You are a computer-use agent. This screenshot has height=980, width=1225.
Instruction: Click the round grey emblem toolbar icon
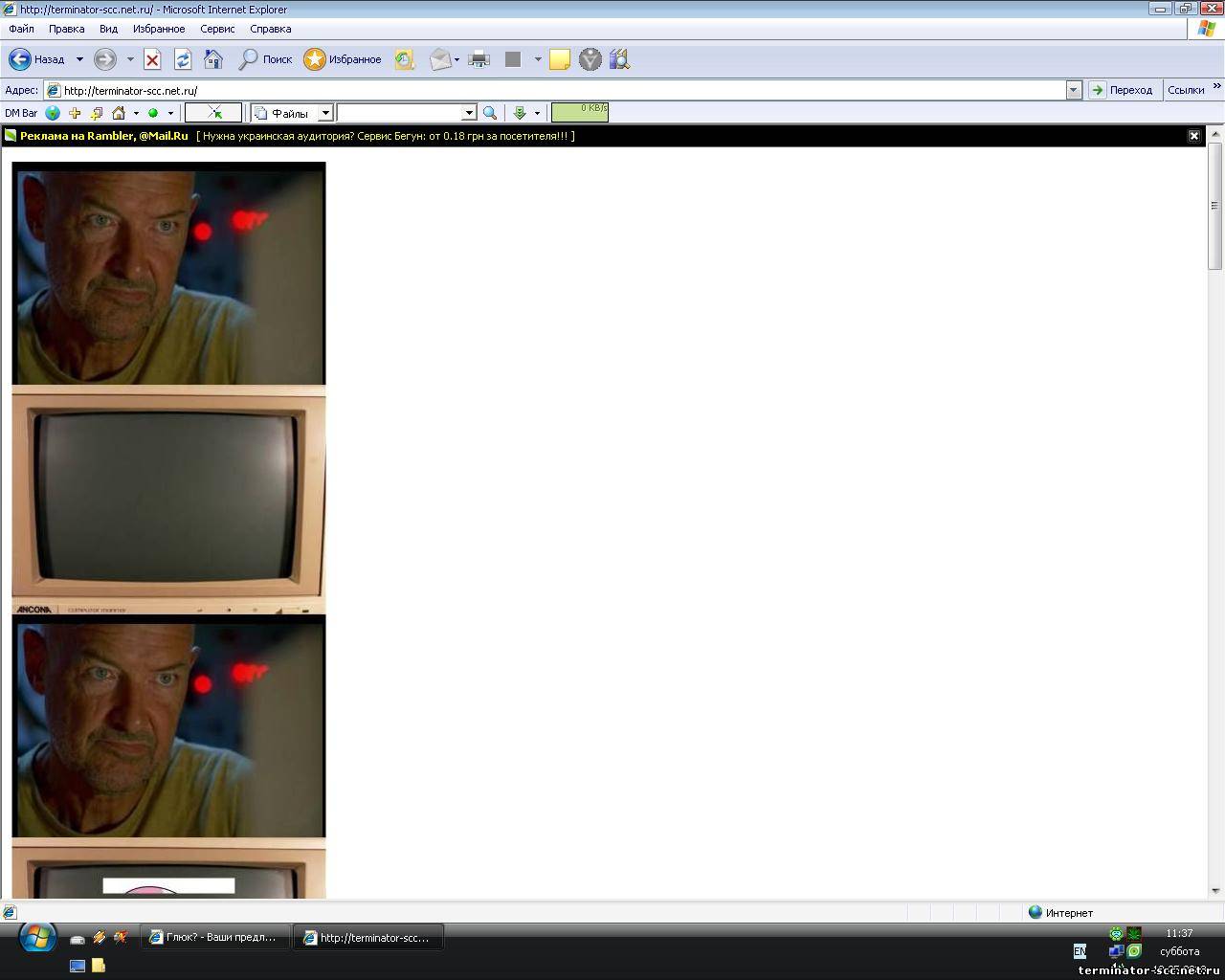coord(590,59)
